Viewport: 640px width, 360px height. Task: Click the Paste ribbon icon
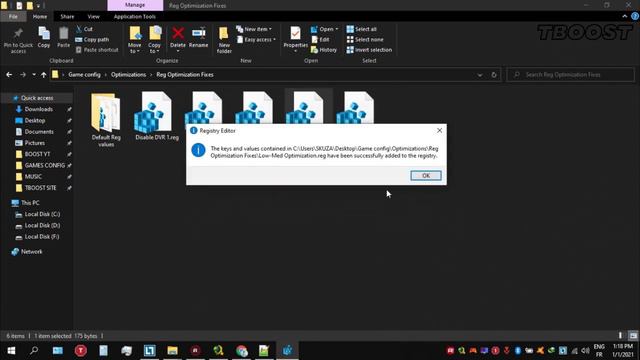(x=63, y=38)
